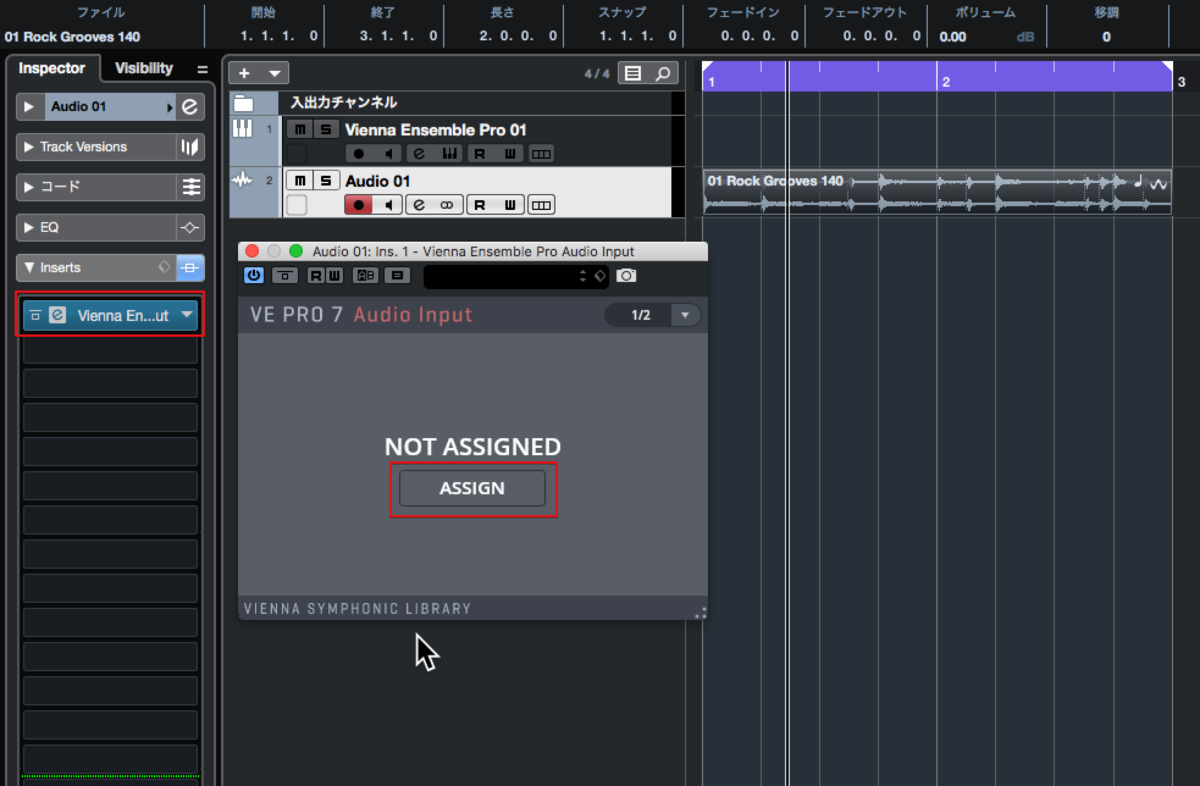This screenshot has height=786, width=1200.
Task: Mute the Vienna Ensemble Pro 01 track
Action: point(300,129)
